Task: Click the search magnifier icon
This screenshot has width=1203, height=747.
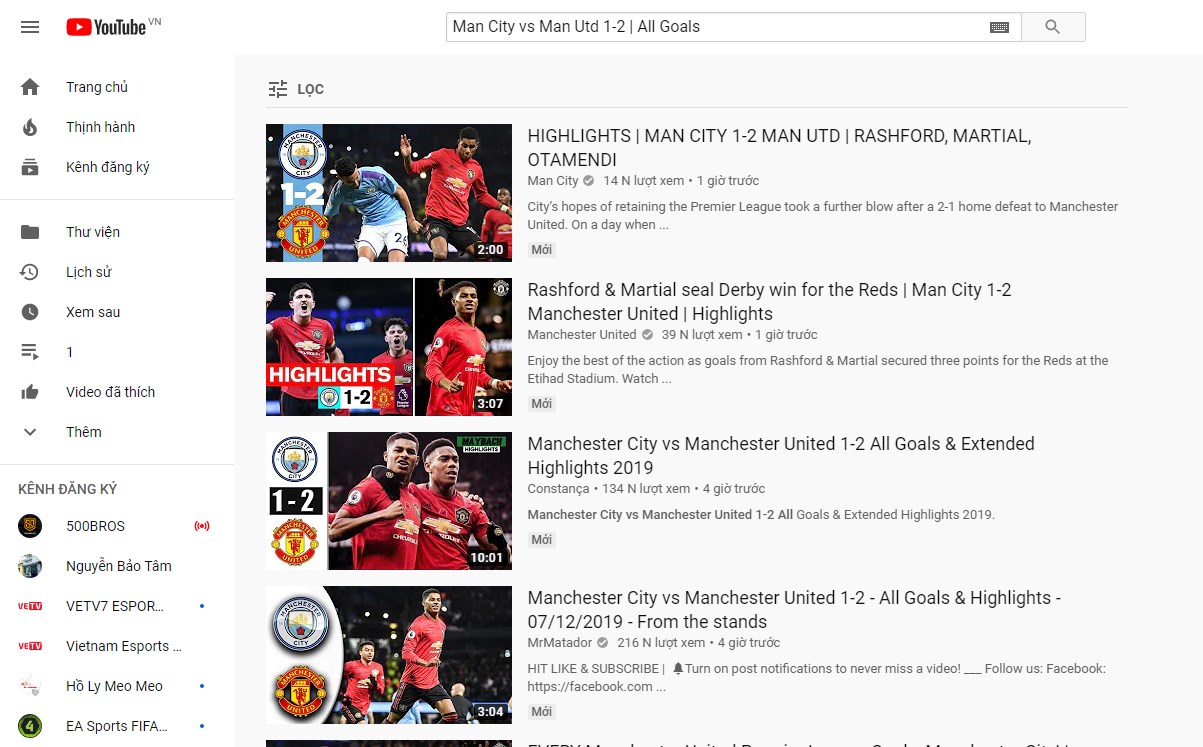Action: (x=1052, y=27)
